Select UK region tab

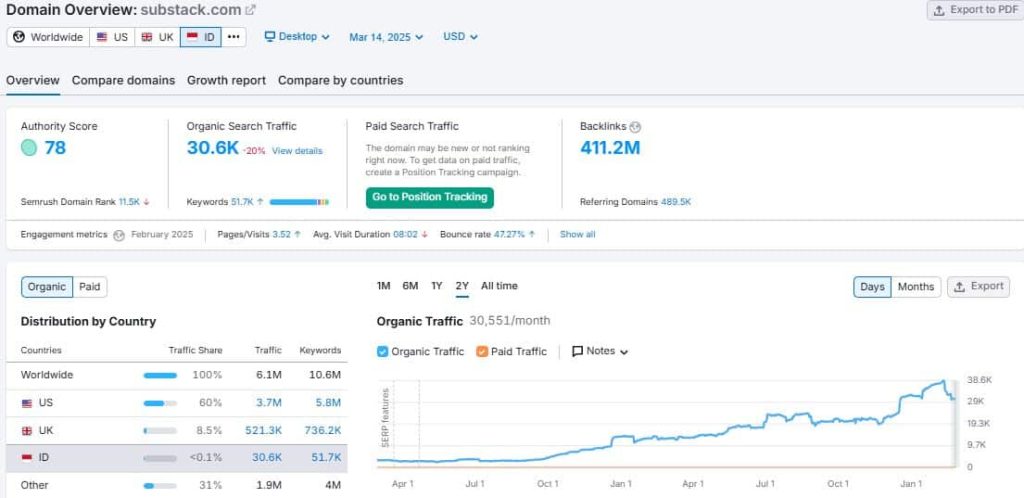pyautogui.click(x=157, y=37)
